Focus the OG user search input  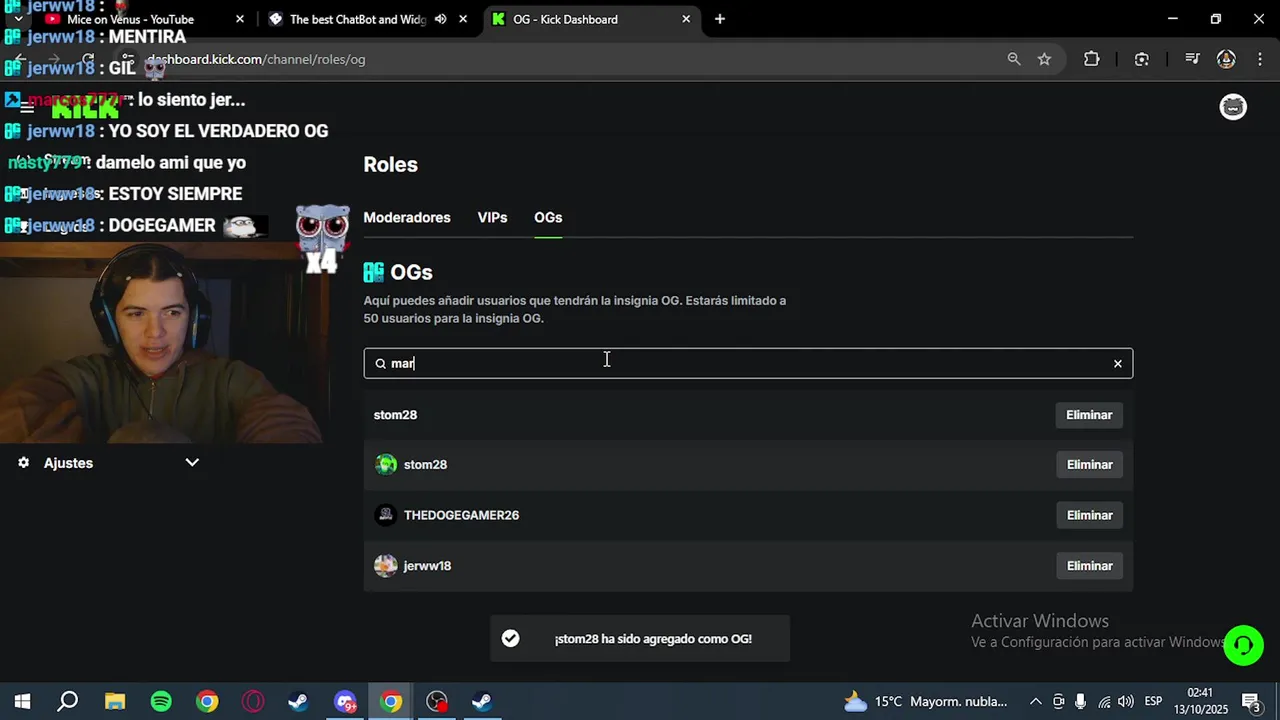click(x=748, y=363)
